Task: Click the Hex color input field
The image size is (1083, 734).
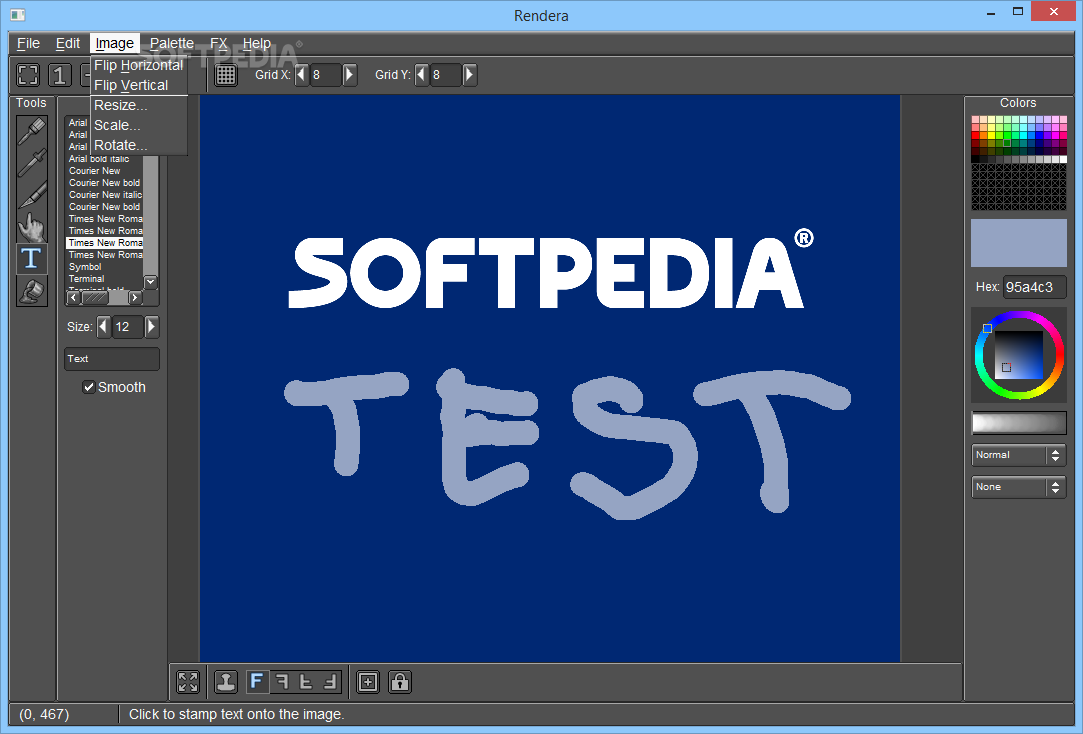Action: (1035, 287)
